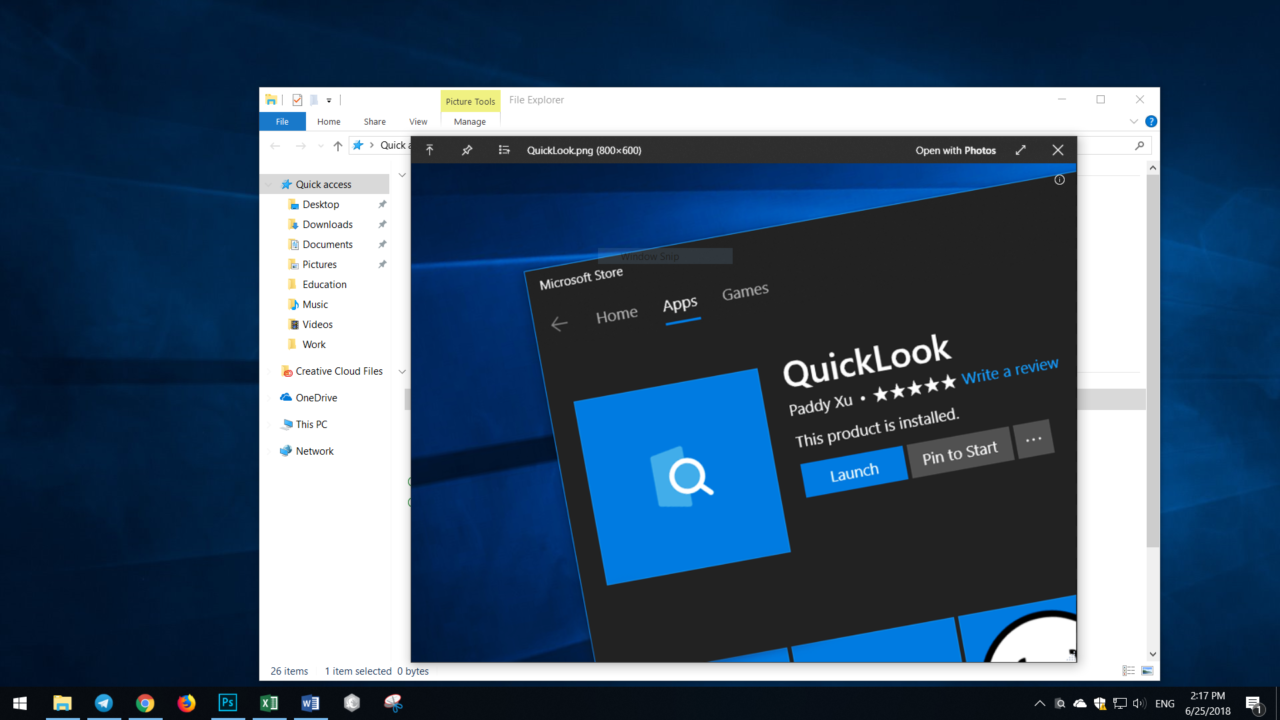Image resolution: width=1280 pixels, height=720 pixels.
Task: Switch to the Home ribbon tab
Action: (329, 122)
